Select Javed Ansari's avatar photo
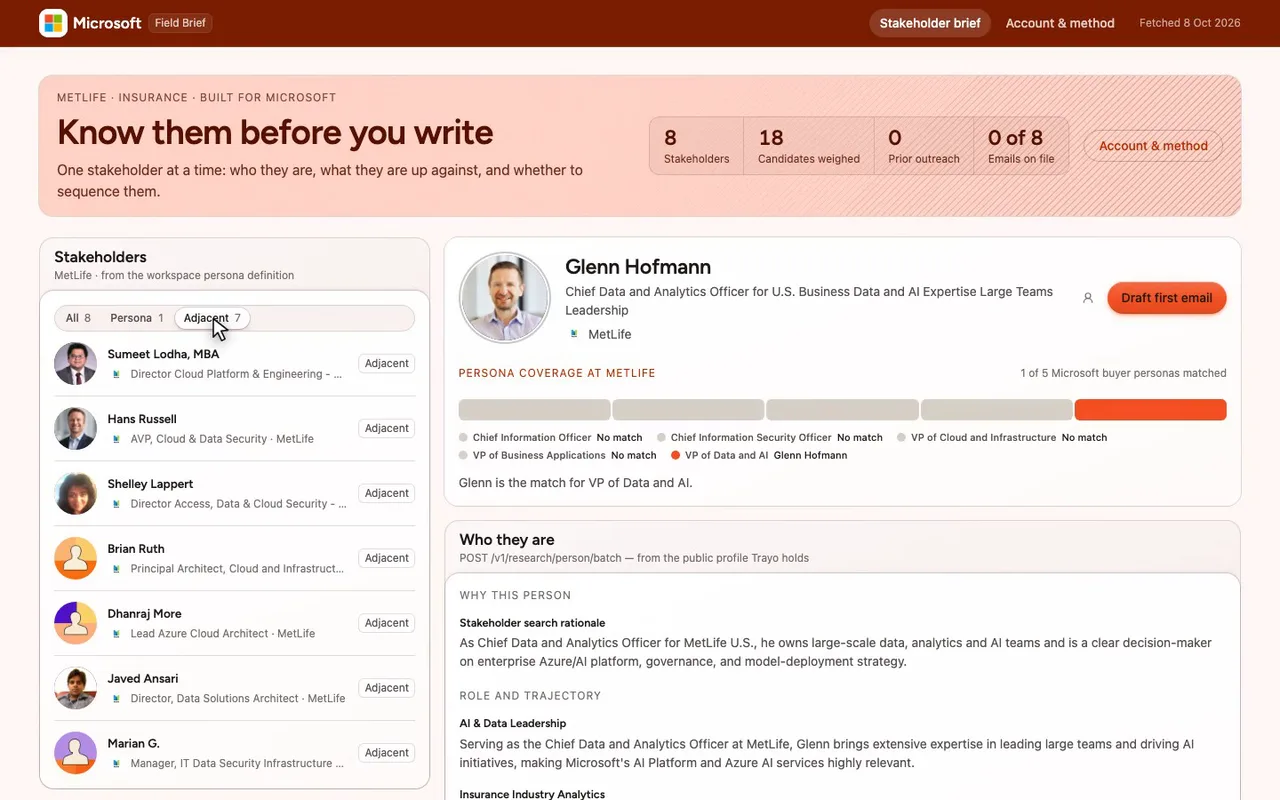1280x800 pixels. point(76,689)
